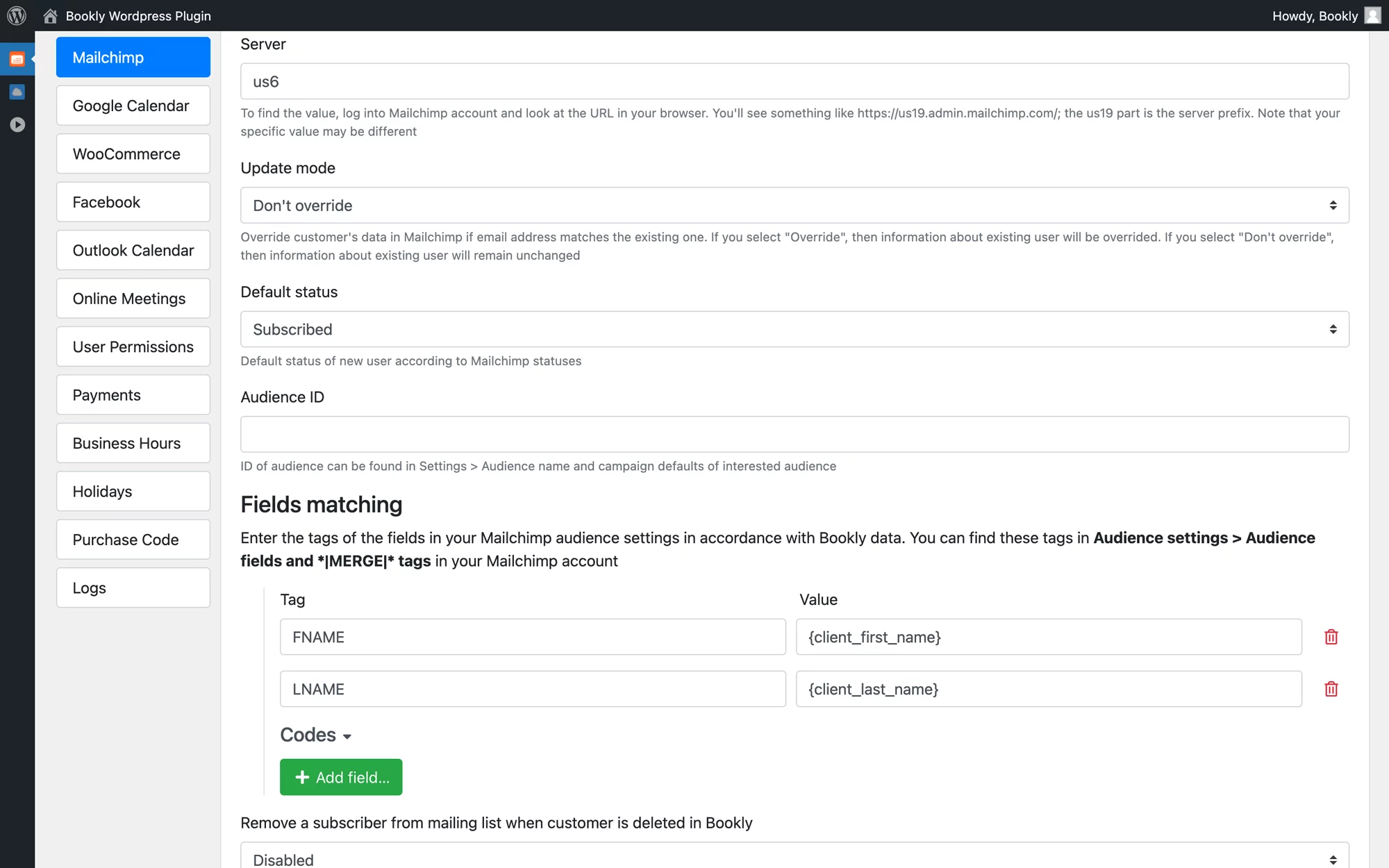Open Purchase Code settings

pos(133,540)
